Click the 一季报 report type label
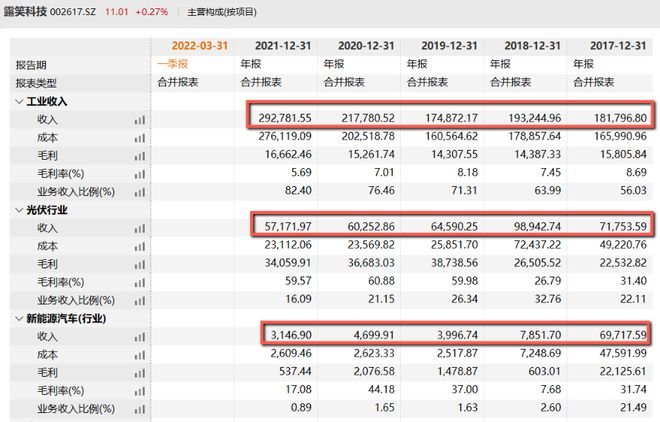The width and height of the screenshot is (660, 422). click(x=173, y=64)
